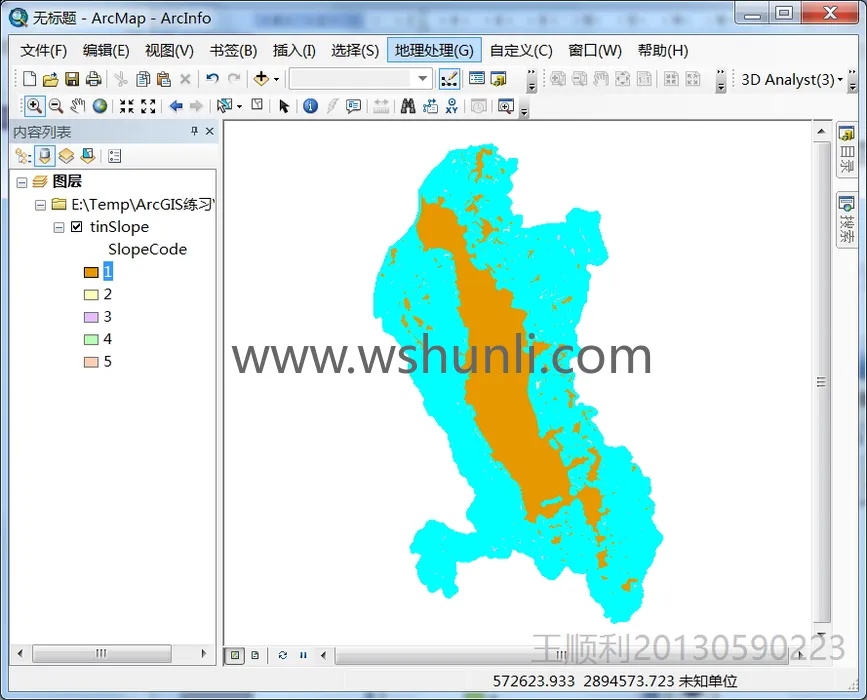Open the 搜索 side tab
Image resolution: width=867 pixels, height=700 pixels.
pyautogui.click(x=847, y=220)
